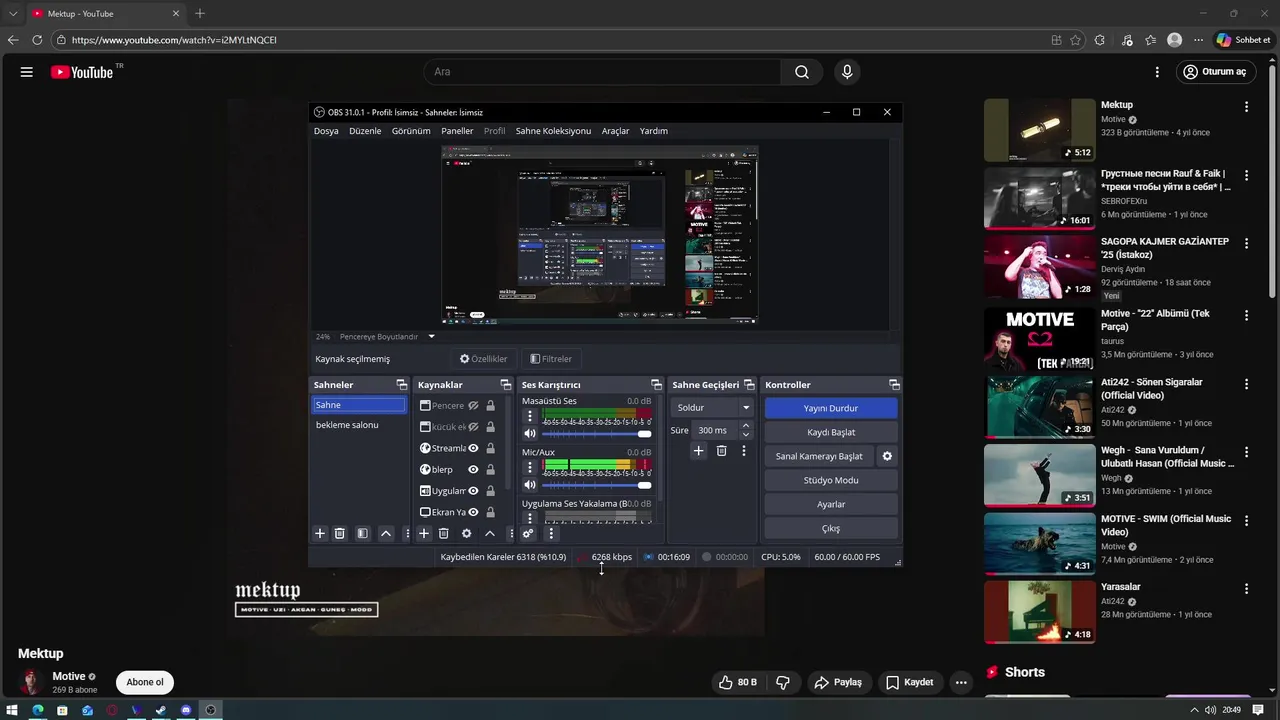Increase transition duration with up arrow
This screenshot has width=1280, height=720.
coord(745,426)
